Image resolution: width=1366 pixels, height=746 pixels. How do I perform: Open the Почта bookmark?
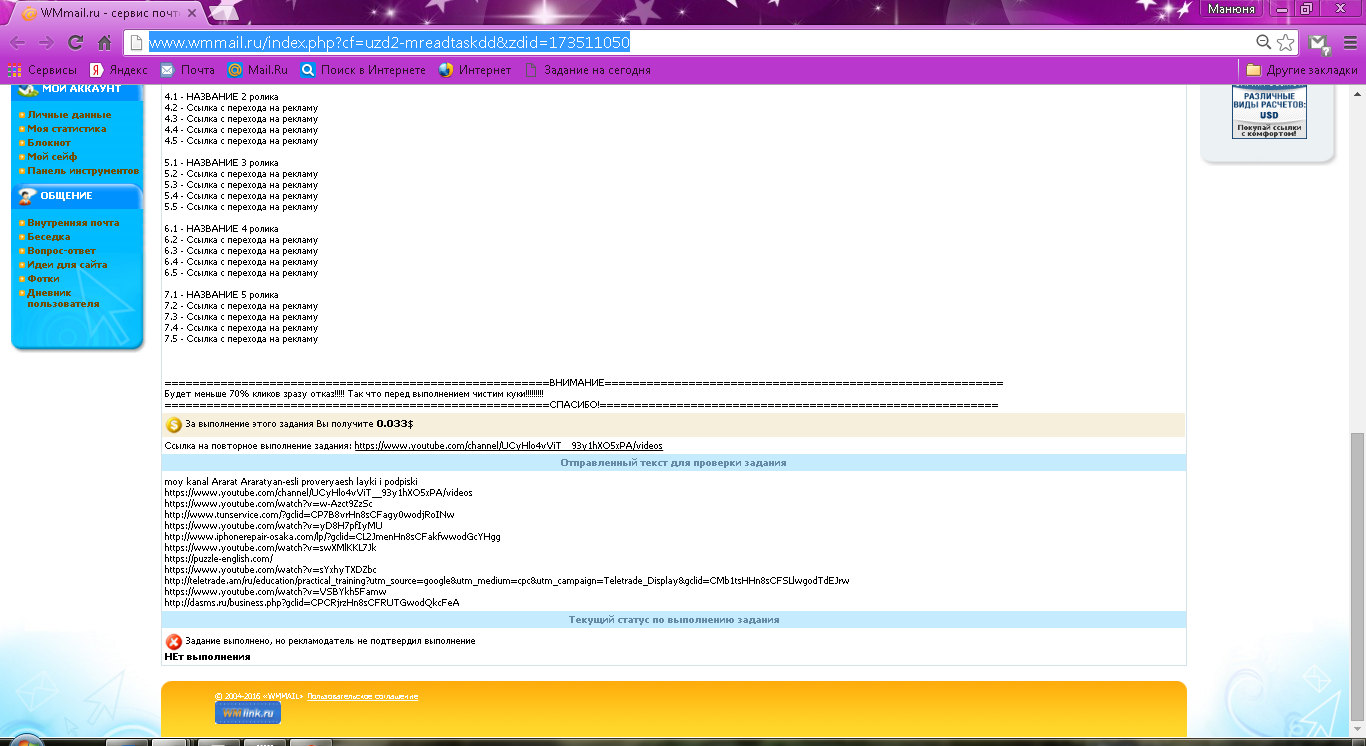pos(188,70)
